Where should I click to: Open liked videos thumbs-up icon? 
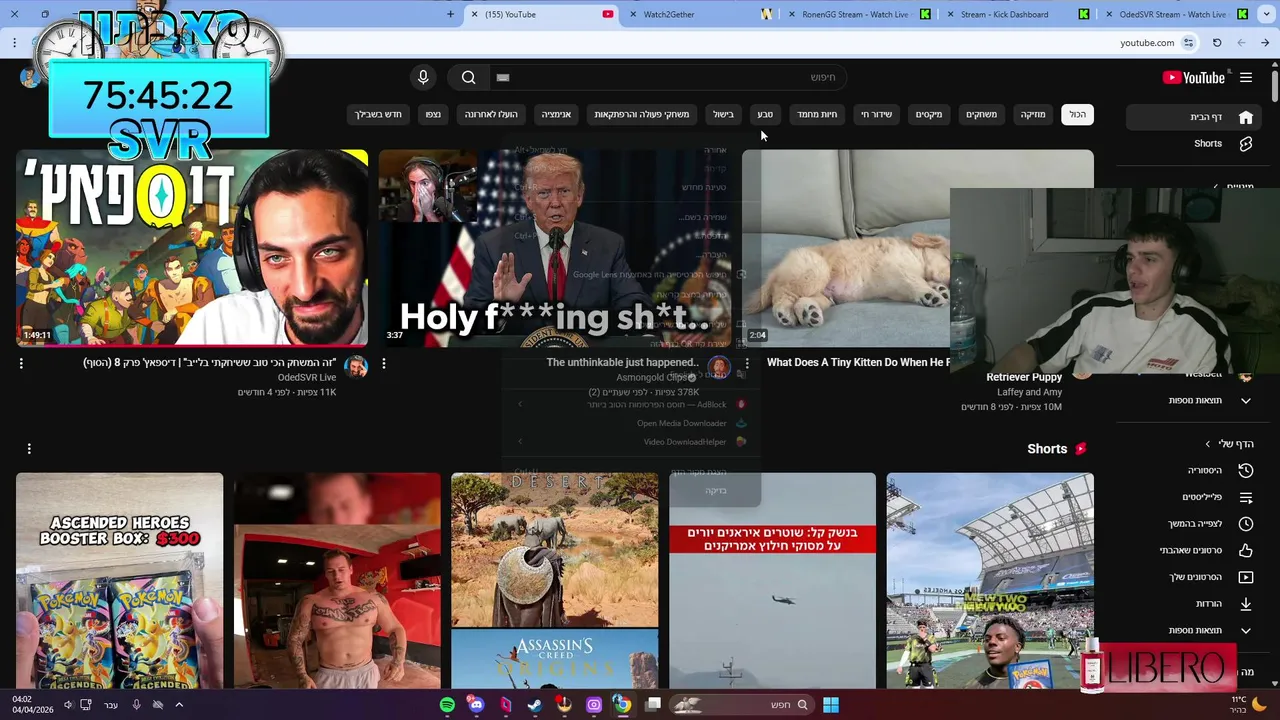click(1246, 550)
